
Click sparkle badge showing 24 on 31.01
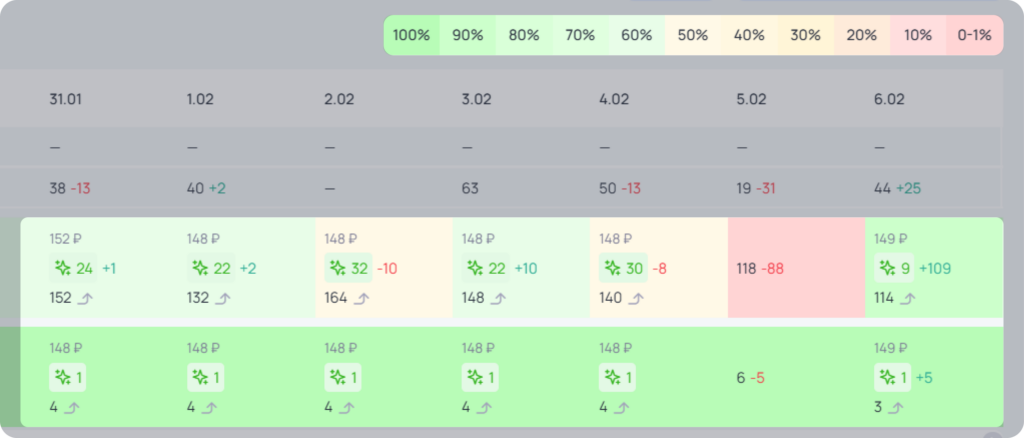tap(73, 268)
